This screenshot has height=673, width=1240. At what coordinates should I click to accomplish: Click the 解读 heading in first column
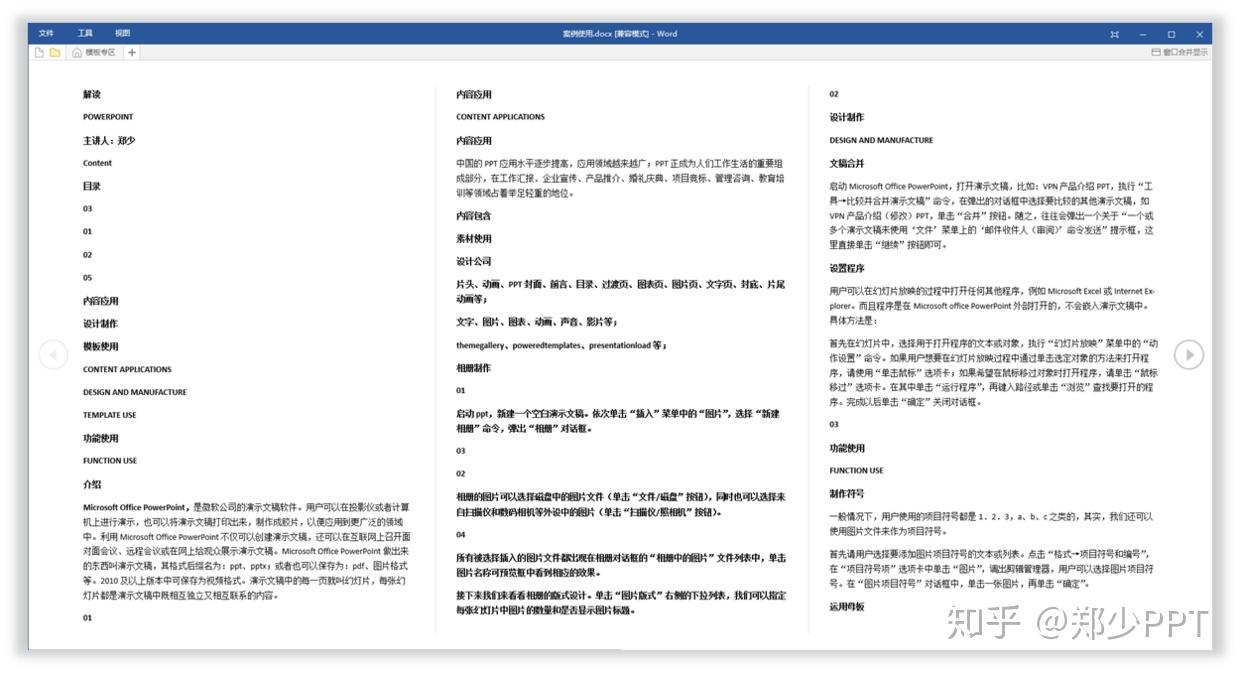click(92, 94)
